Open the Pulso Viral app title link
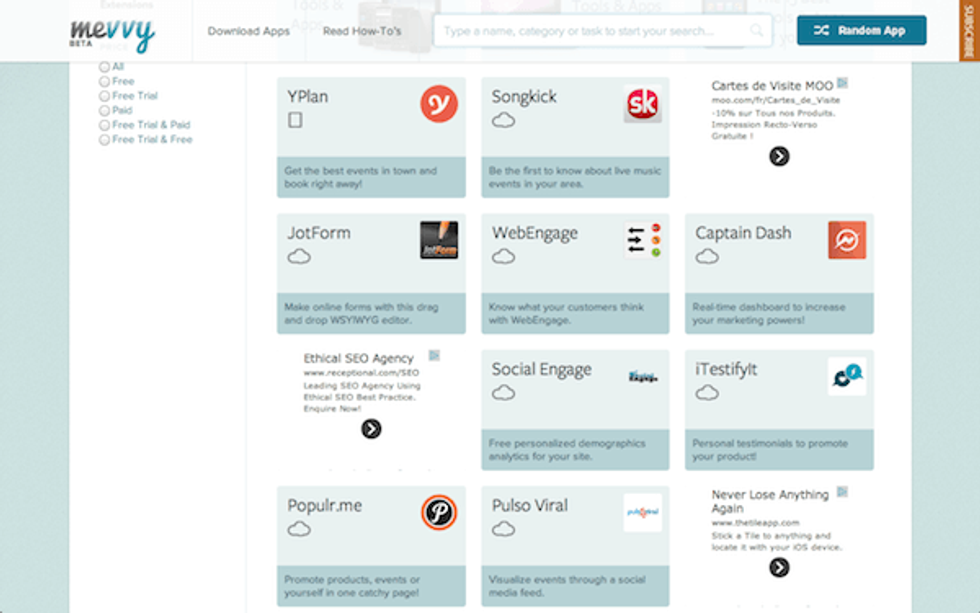Viewport: 980px width, 613px height. (529, 506)
